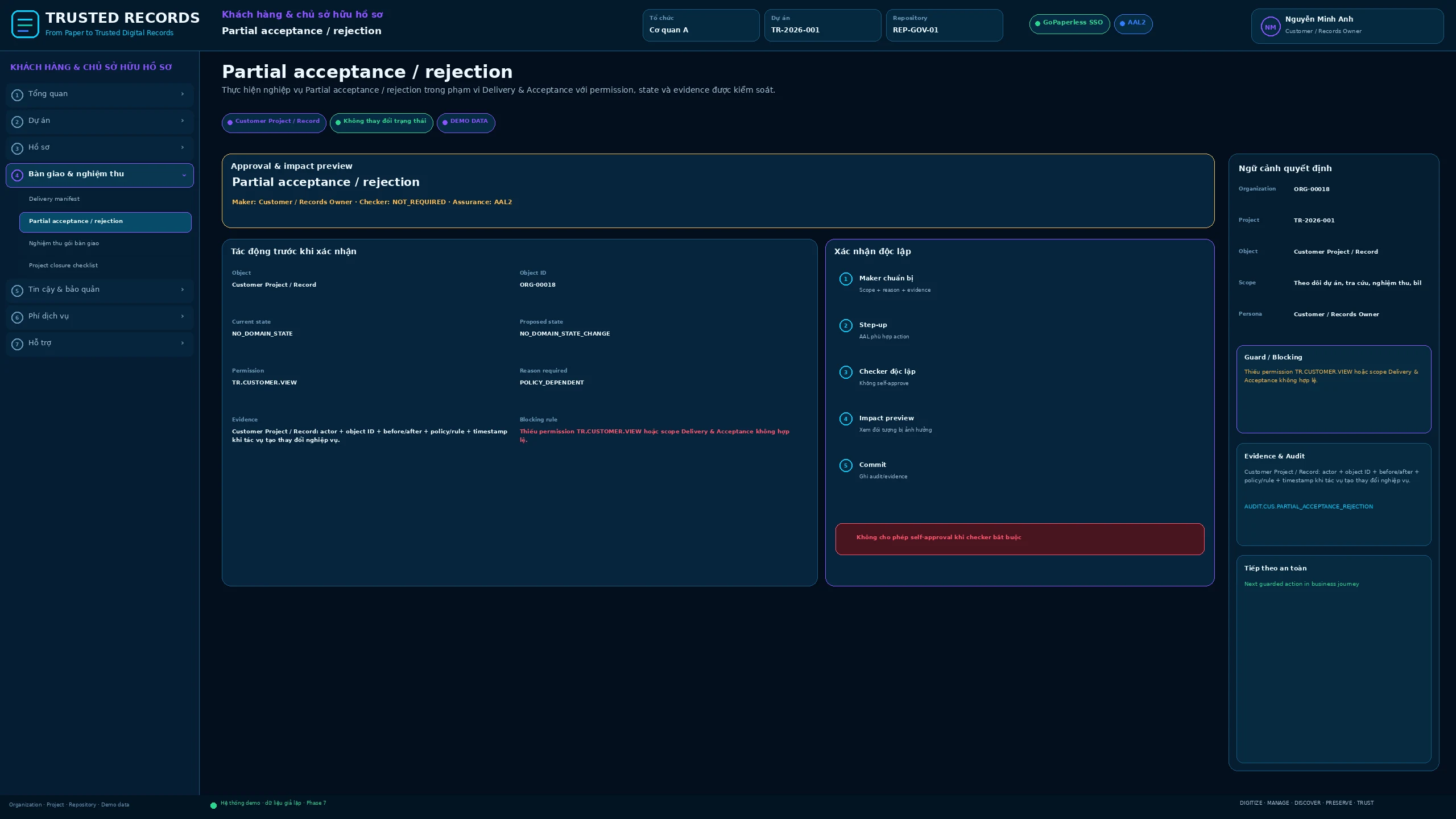Click the step 7 circle beside Hỗ trợ

coord(17,344)
